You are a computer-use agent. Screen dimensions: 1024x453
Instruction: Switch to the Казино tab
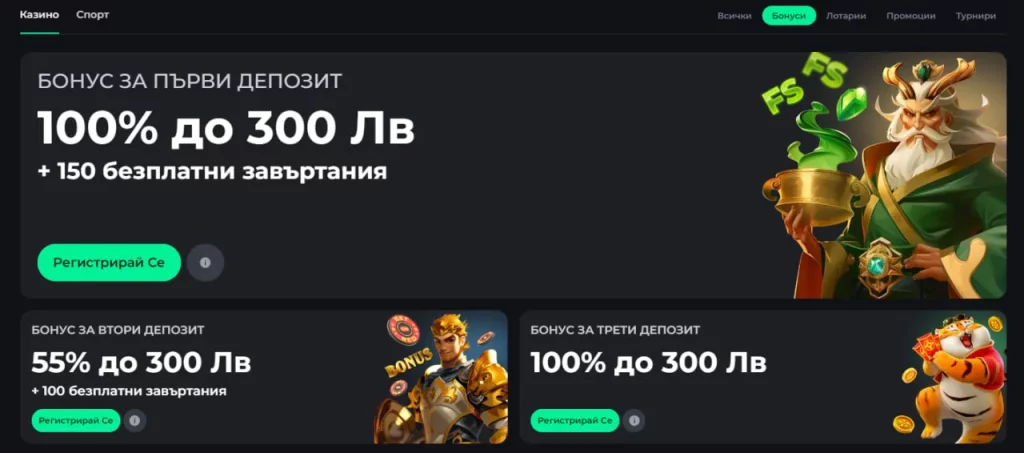coord(39,15)
